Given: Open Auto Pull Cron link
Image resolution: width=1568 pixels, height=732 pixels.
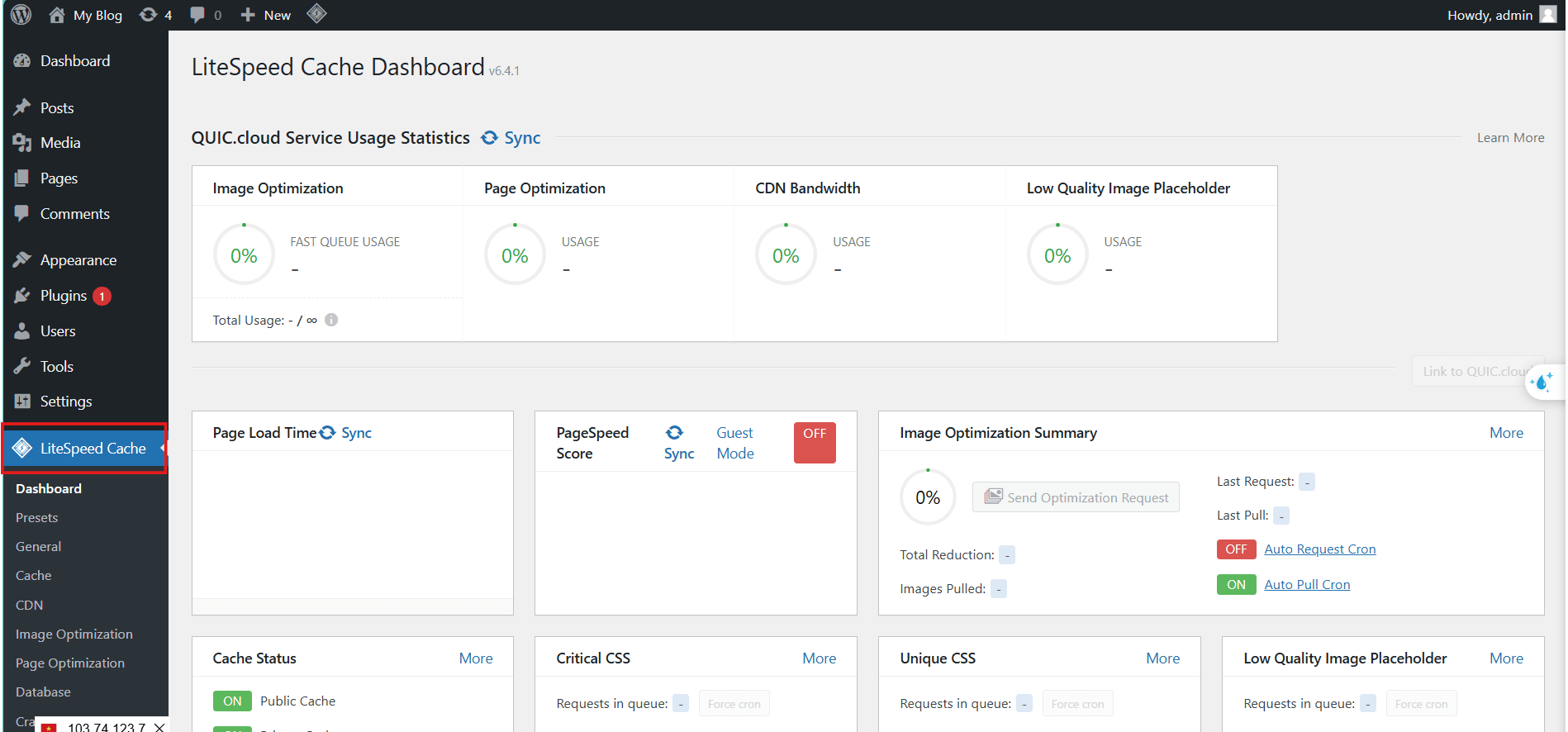Looking at the screenshot, I should coord(1307,585).
